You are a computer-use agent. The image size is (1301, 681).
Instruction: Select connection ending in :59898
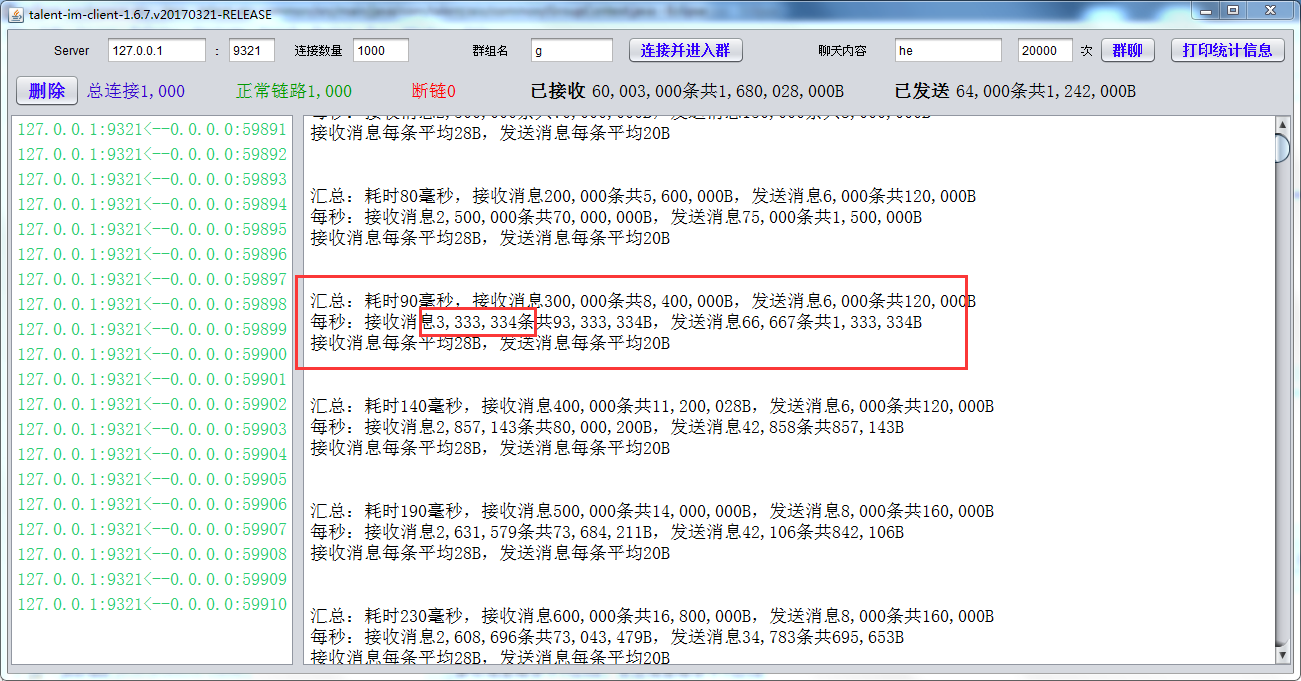[x=152, y=304]
